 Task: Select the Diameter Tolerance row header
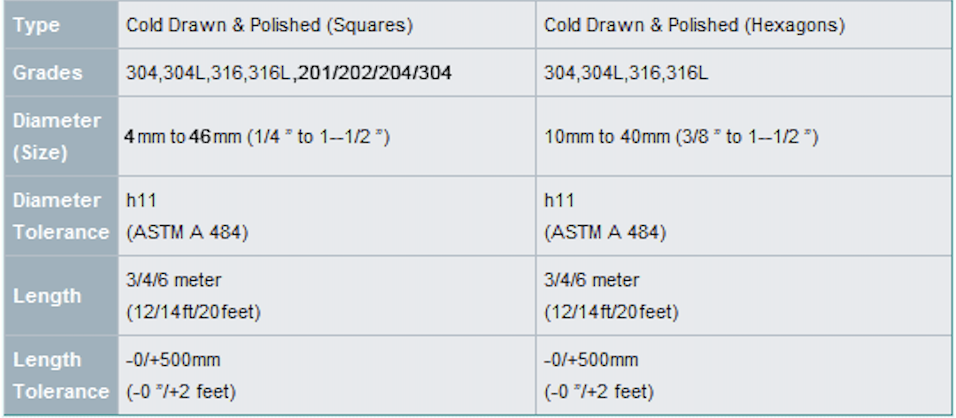pos(61,216)
